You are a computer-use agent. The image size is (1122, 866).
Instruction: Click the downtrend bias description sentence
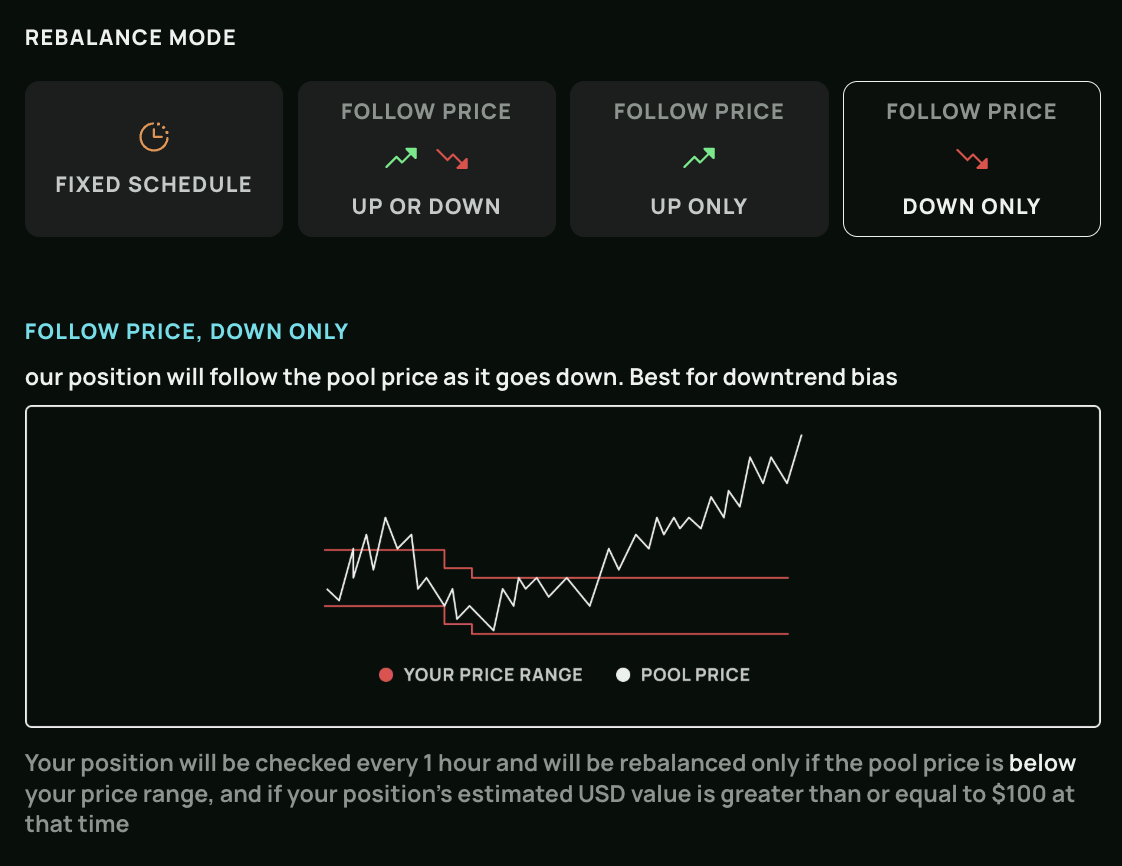pos(461,378)
